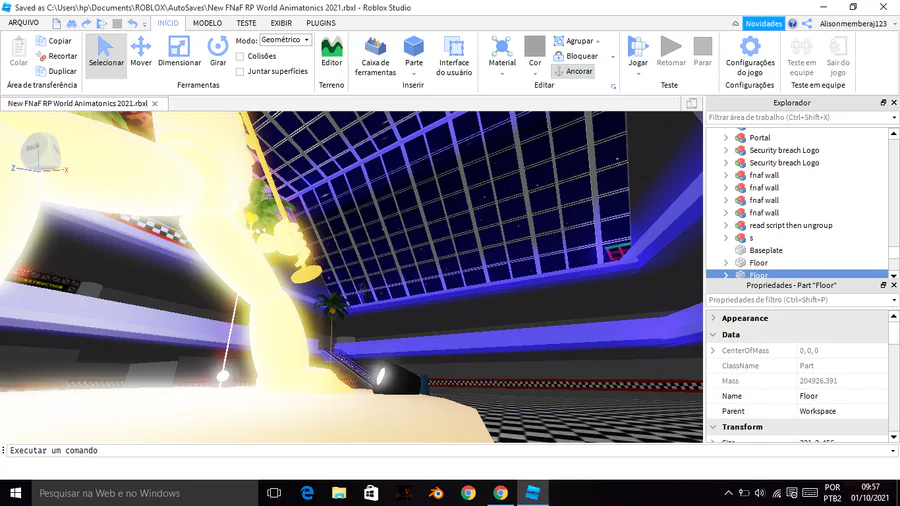
Task: Open Blender from the taskbar
Action: [x=436, y=493]
